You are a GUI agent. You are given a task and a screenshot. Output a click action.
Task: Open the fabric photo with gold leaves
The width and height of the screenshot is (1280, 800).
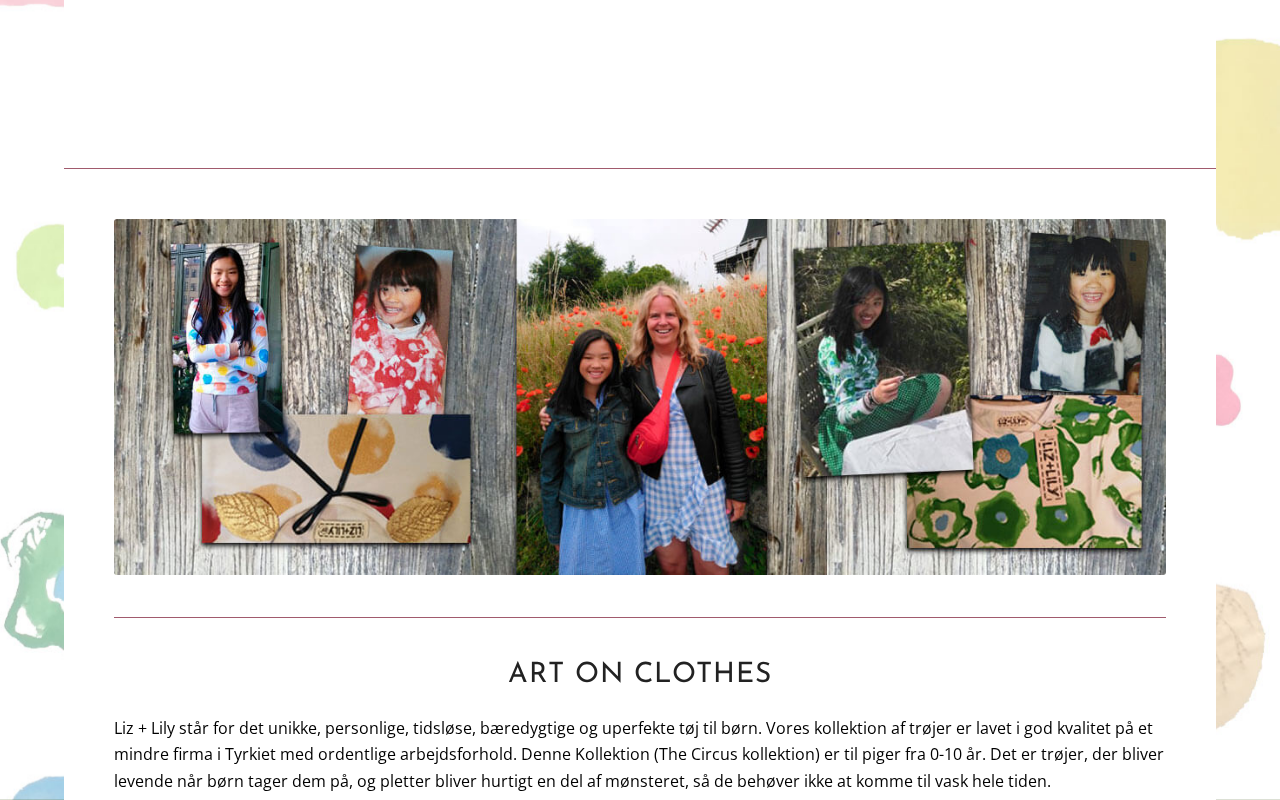click(x=336, y=479)
